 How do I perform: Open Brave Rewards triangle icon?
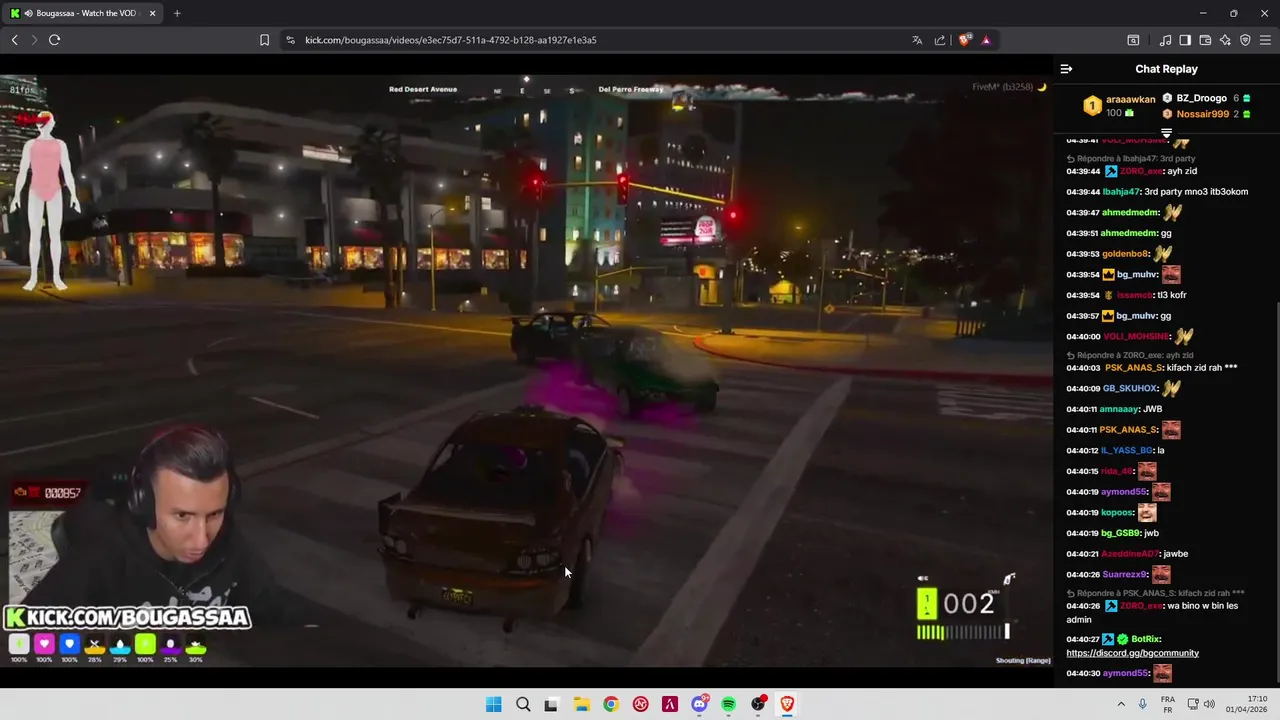986,40
